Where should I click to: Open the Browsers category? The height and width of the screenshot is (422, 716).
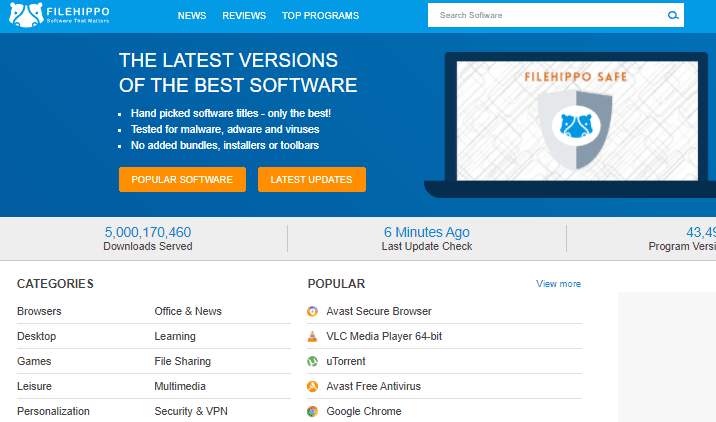coord(39,311)
